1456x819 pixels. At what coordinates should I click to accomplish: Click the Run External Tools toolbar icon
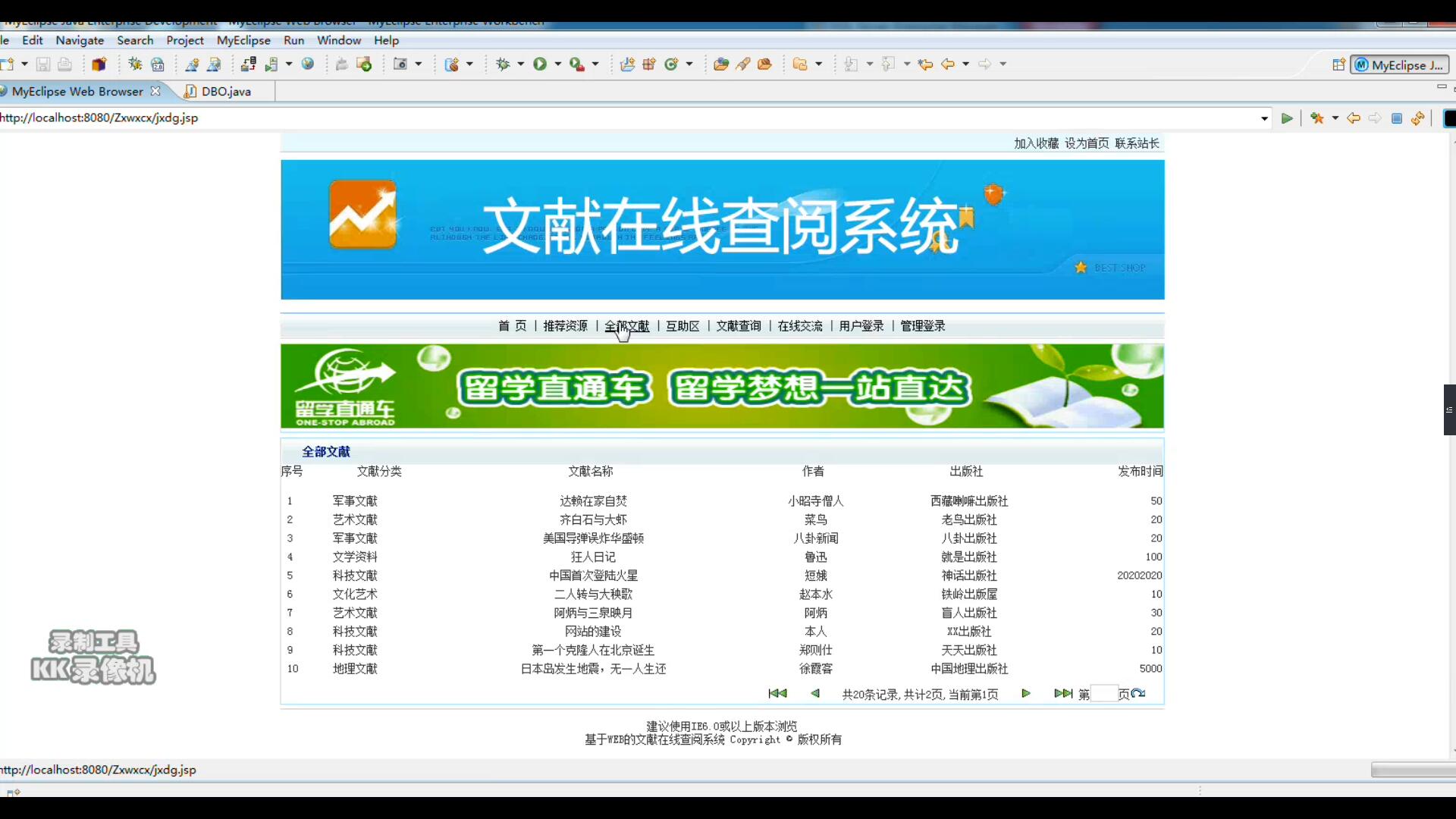577,64
